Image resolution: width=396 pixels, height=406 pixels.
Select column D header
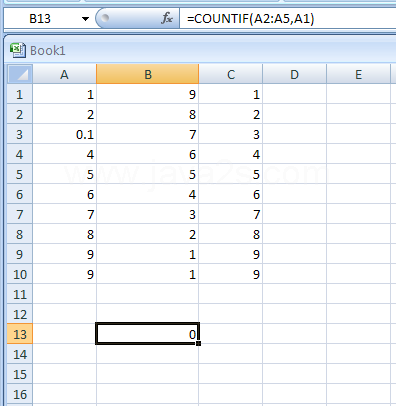pos(294,74)
